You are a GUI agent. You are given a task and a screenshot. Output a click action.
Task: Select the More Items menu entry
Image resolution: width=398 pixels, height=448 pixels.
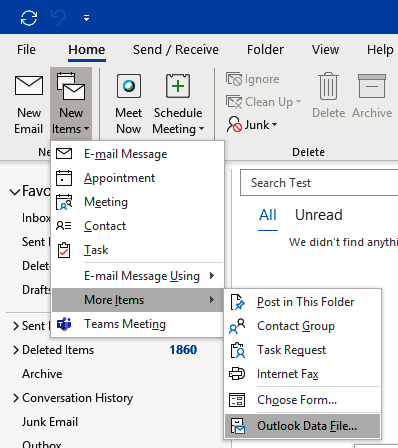click(x=137, y=300)
